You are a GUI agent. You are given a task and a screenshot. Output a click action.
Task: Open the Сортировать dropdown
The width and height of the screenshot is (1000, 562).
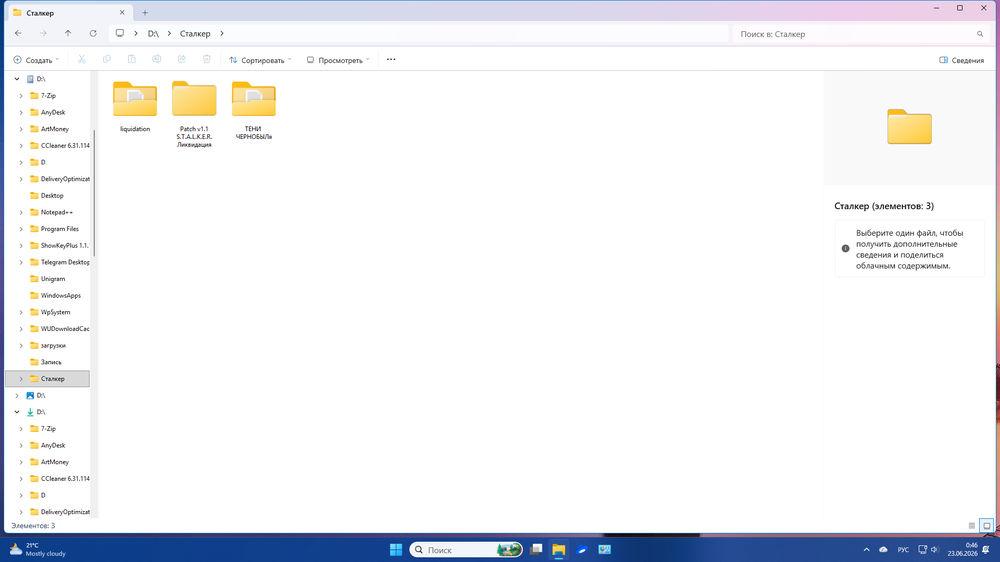click(x=260, y=60)
